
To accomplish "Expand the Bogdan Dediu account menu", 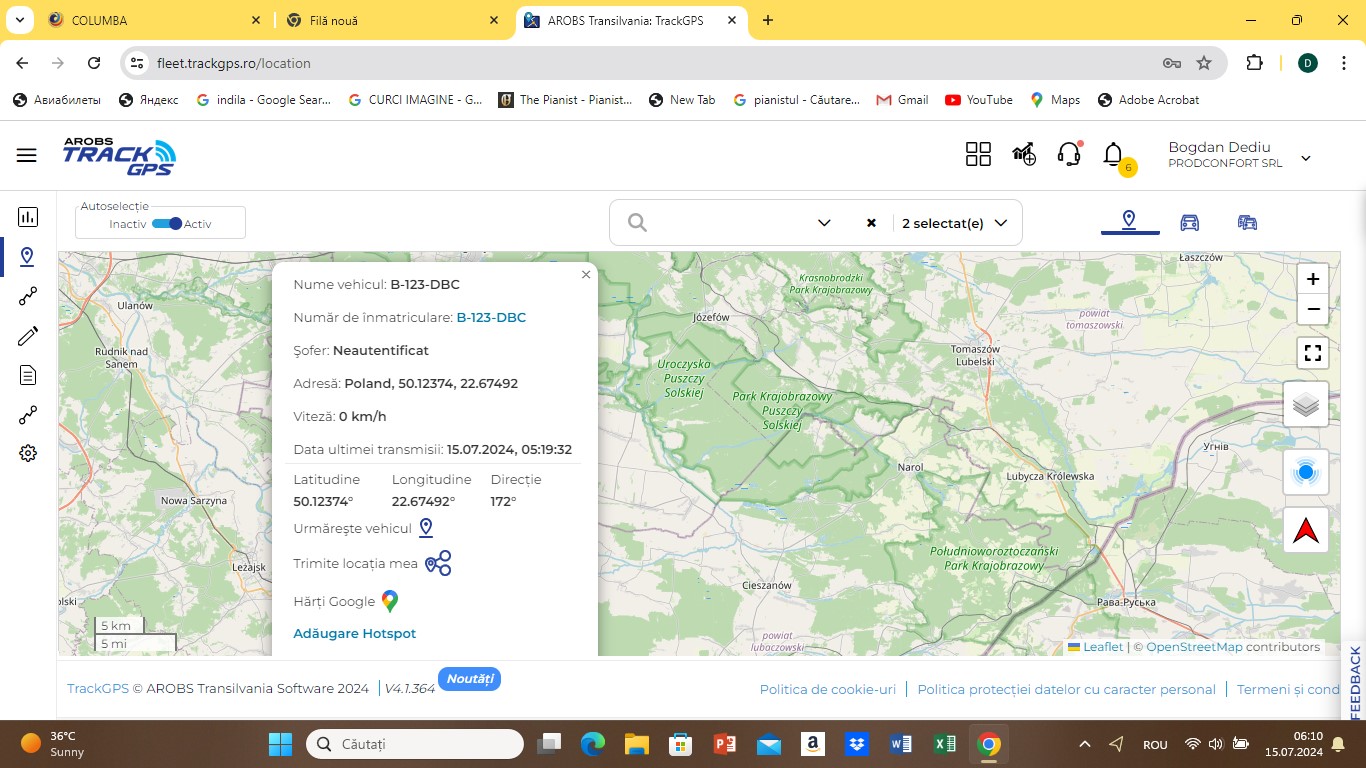I will (1305, 158).
